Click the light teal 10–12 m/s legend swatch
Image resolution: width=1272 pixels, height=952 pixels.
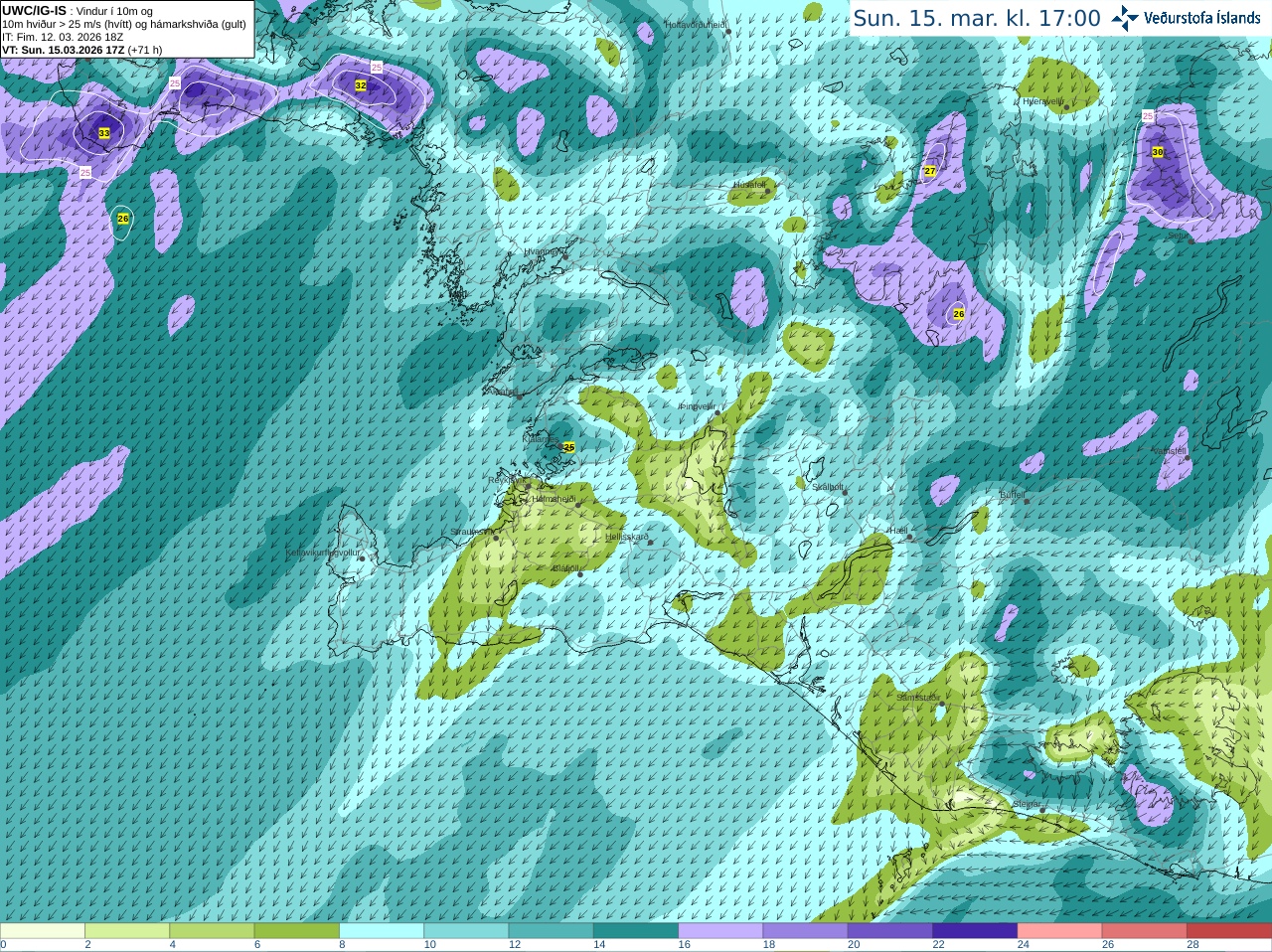point(466,931)
